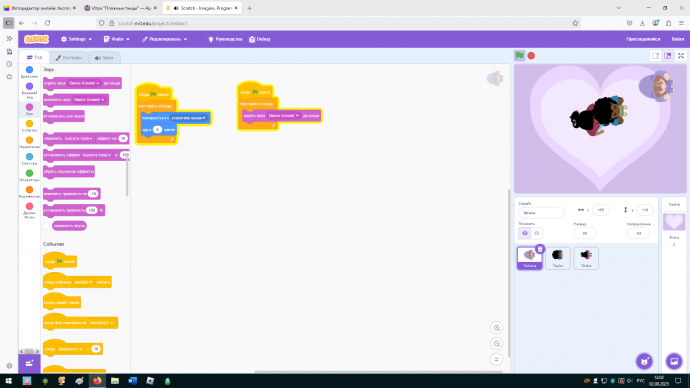Delete the Tatiana sprite with the trash icon
690x388 pixels.
click(540, 249)
